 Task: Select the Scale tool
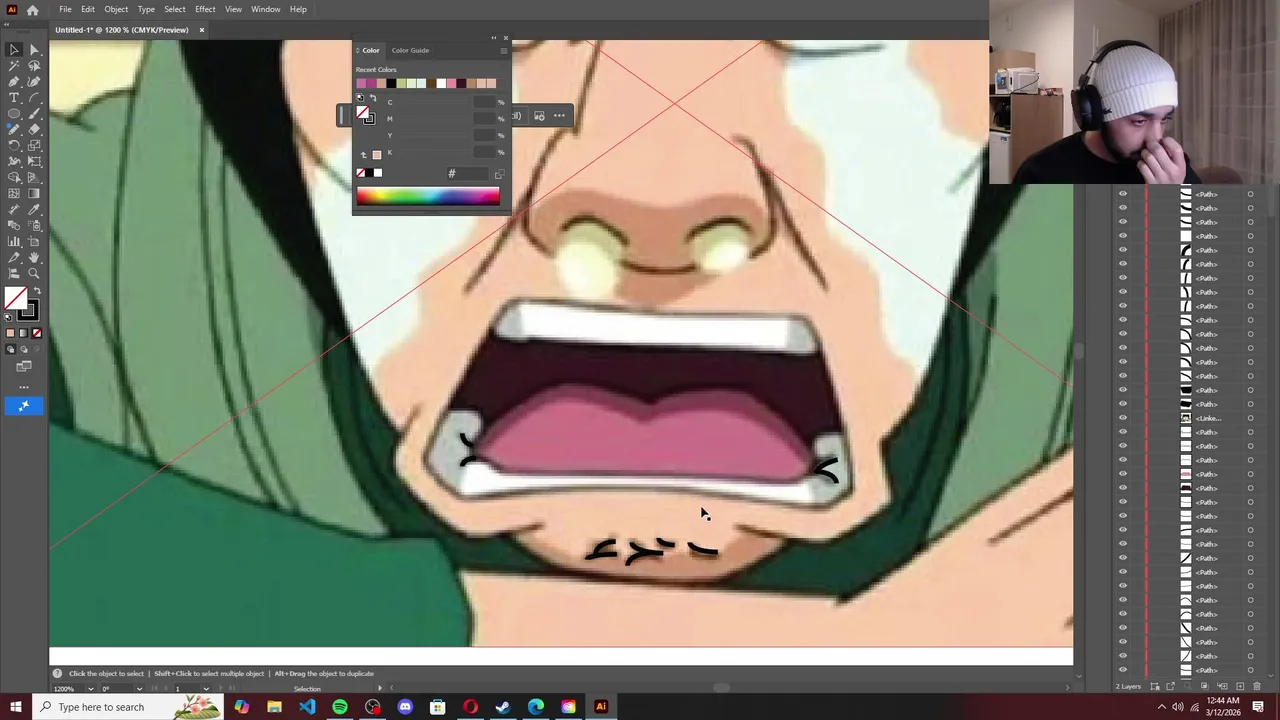click(x=34, y=145)
